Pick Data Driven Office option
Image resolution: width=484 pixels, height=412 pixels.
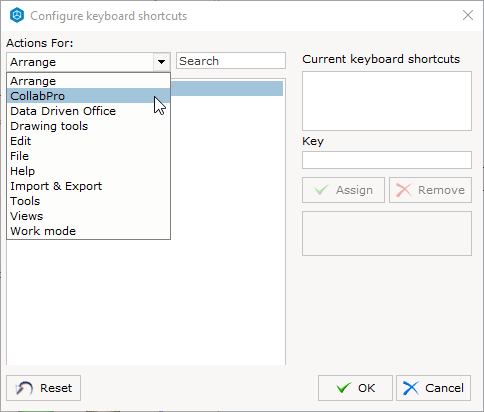pyautogui.click(x=88, y=111)
